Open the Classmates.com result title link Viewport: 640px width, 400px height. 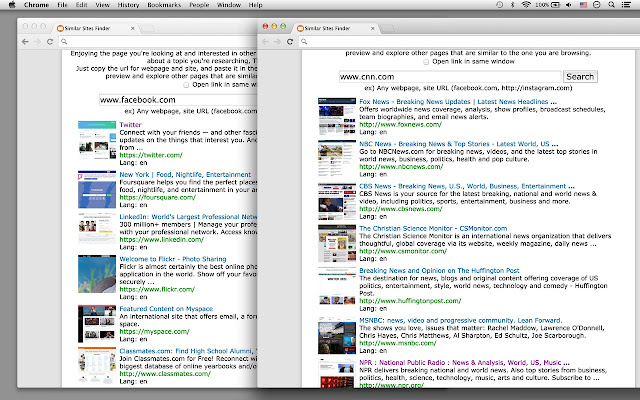tap(188, 351)
